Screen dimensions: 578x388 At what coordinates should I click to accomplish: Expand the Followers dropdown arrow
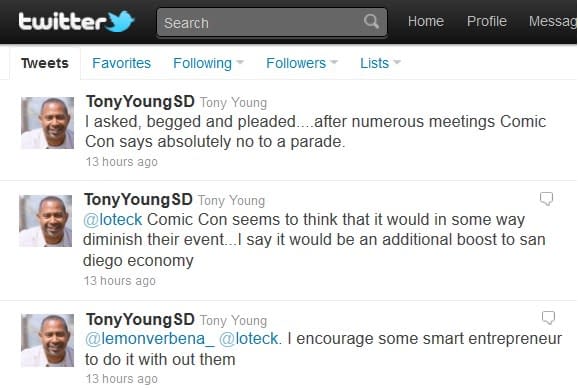334,62
